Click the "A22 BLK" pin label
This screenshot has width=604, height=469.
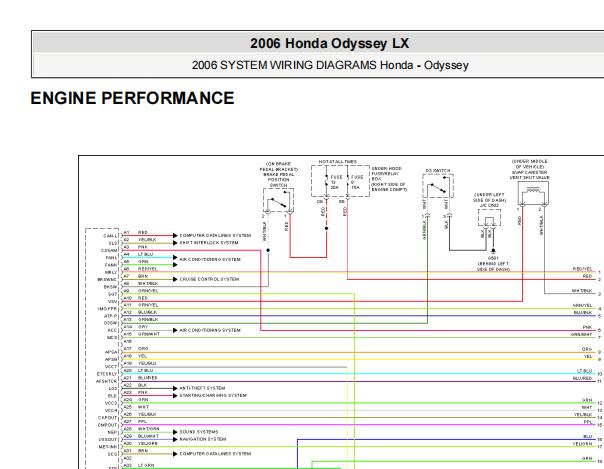[x=135, y=385]
